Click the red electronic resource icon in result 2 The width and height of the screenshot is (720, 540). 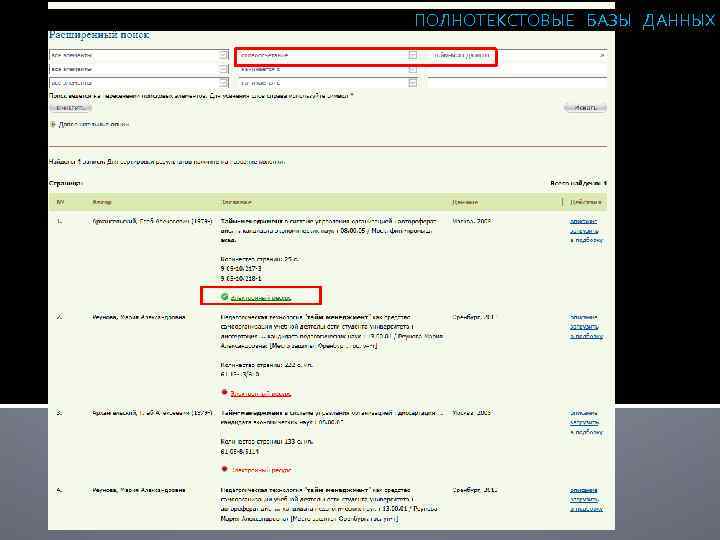click(225, 393)
